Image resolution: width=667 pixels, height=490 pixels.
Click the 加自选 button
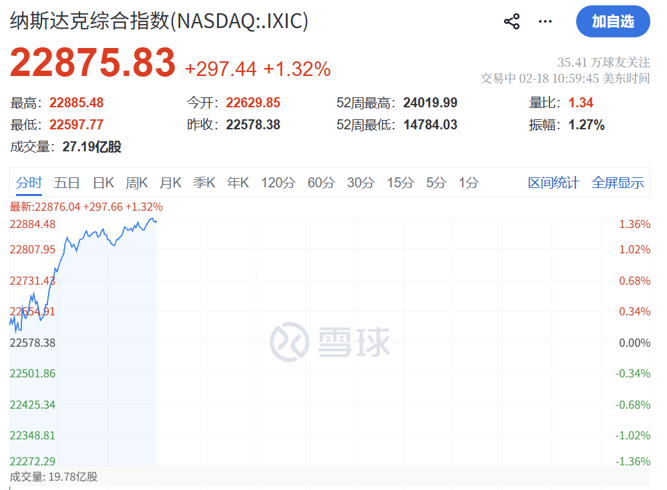(x=612, y=21)
